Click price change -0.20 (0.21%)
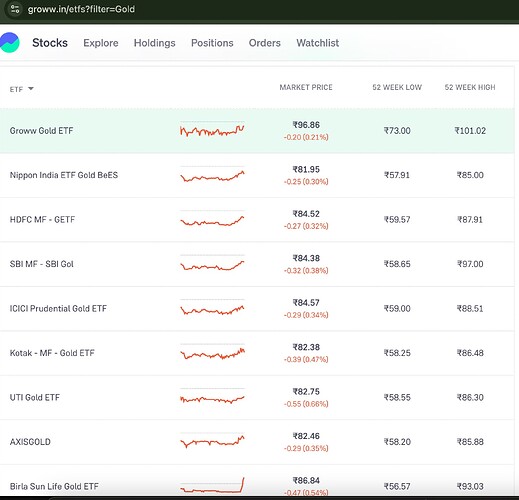 coord(306,137)
